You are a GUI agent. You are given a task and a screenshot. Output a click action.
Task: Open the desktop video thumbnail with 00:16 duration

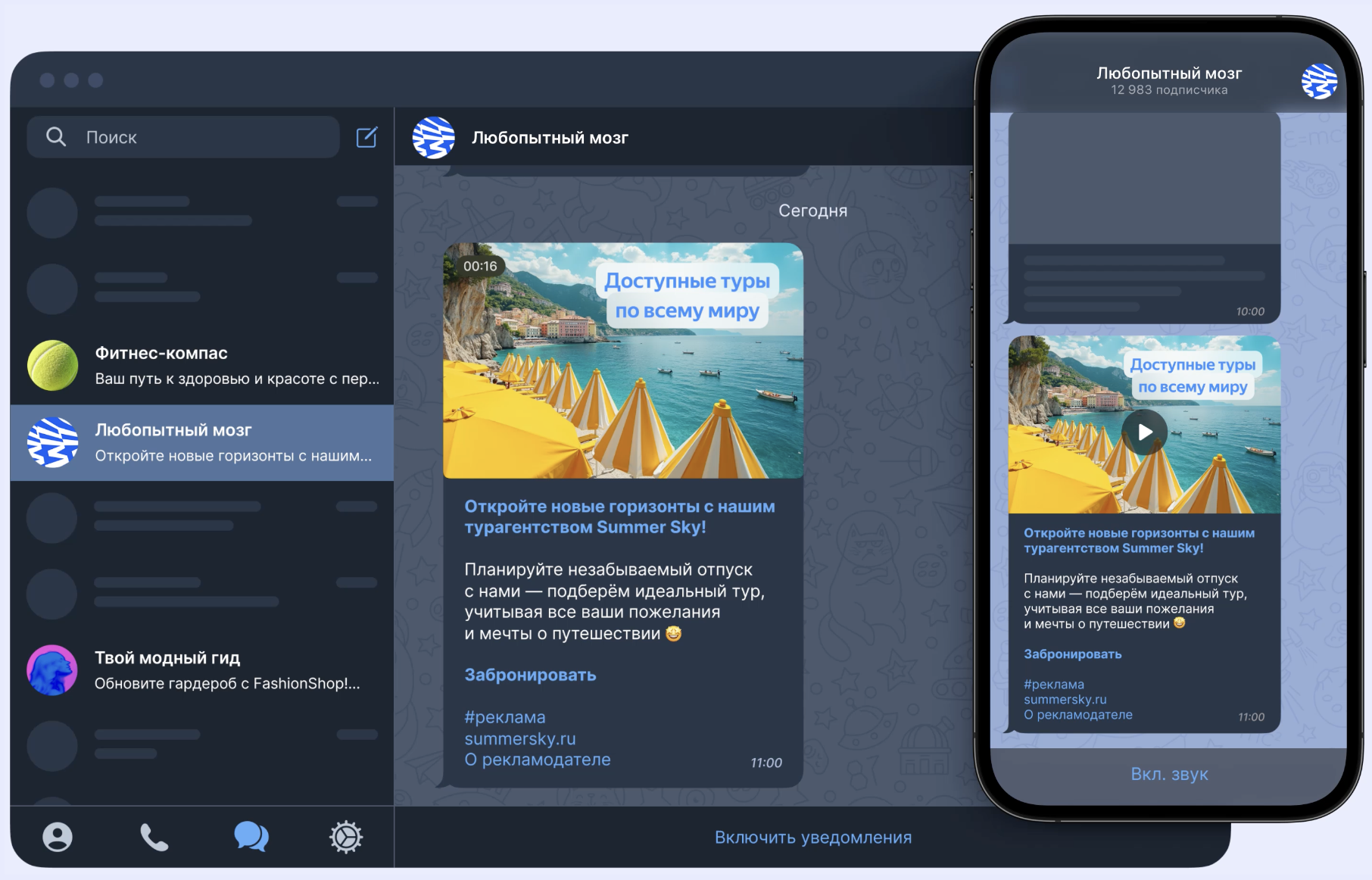coord(622,360)
